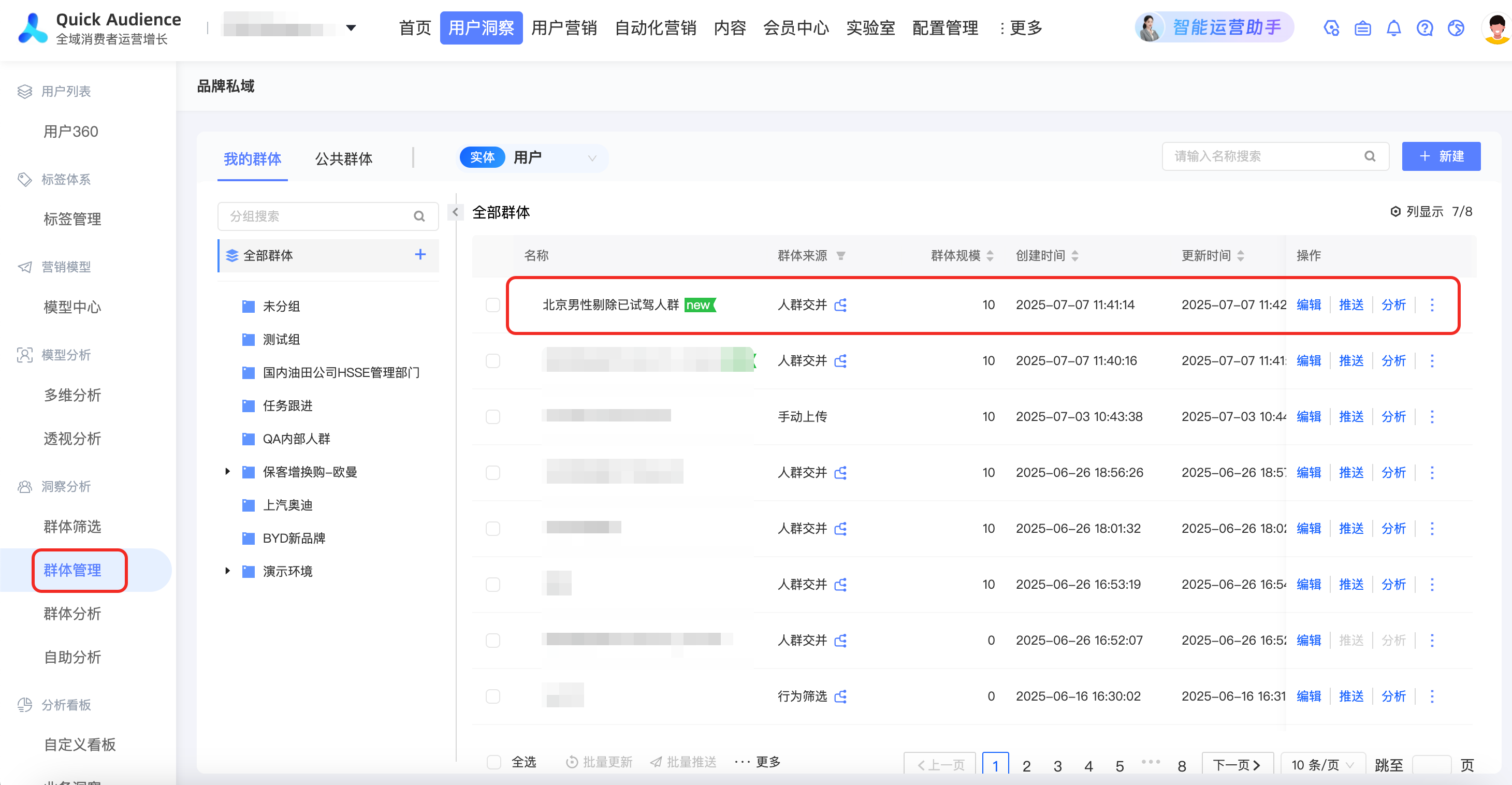
Task: Select 国内油田公司HSSE管理部门 folder
Action: [341, 372]
